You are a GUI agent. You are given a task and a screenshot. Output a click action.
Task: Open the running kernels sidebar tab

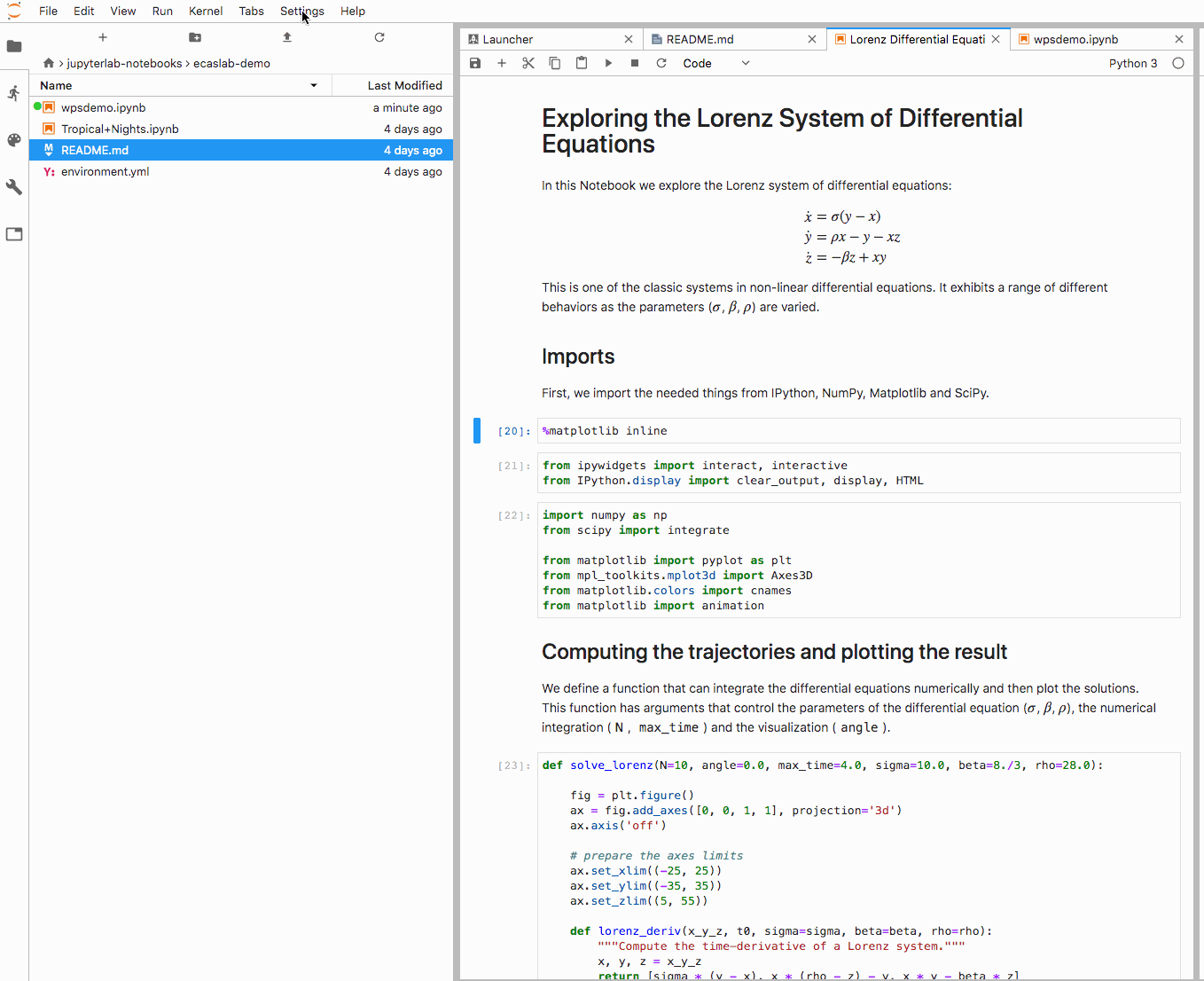coord(14,93)
